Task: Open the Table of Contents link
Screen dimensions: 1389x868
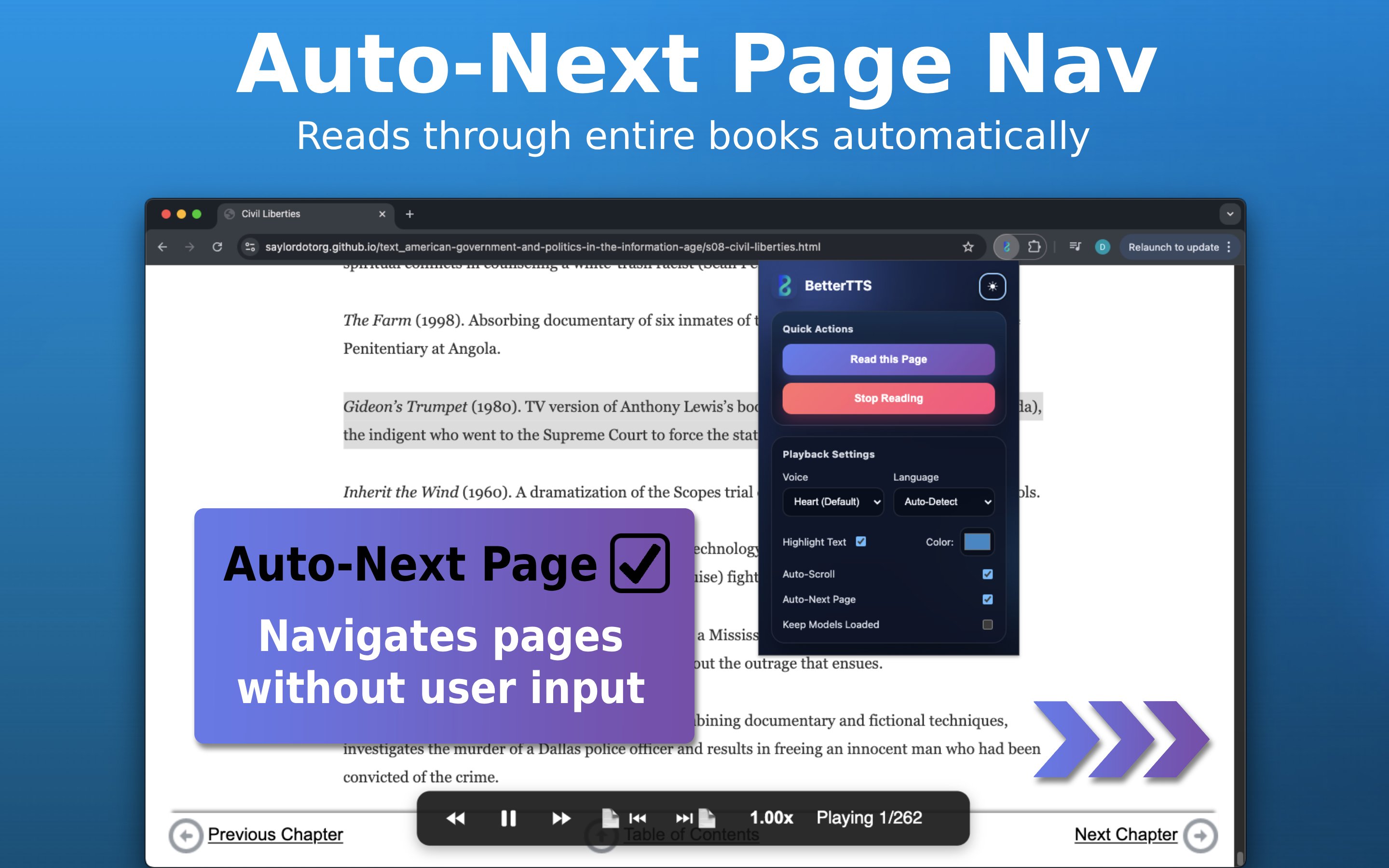Action: click(x=691, y=835)
